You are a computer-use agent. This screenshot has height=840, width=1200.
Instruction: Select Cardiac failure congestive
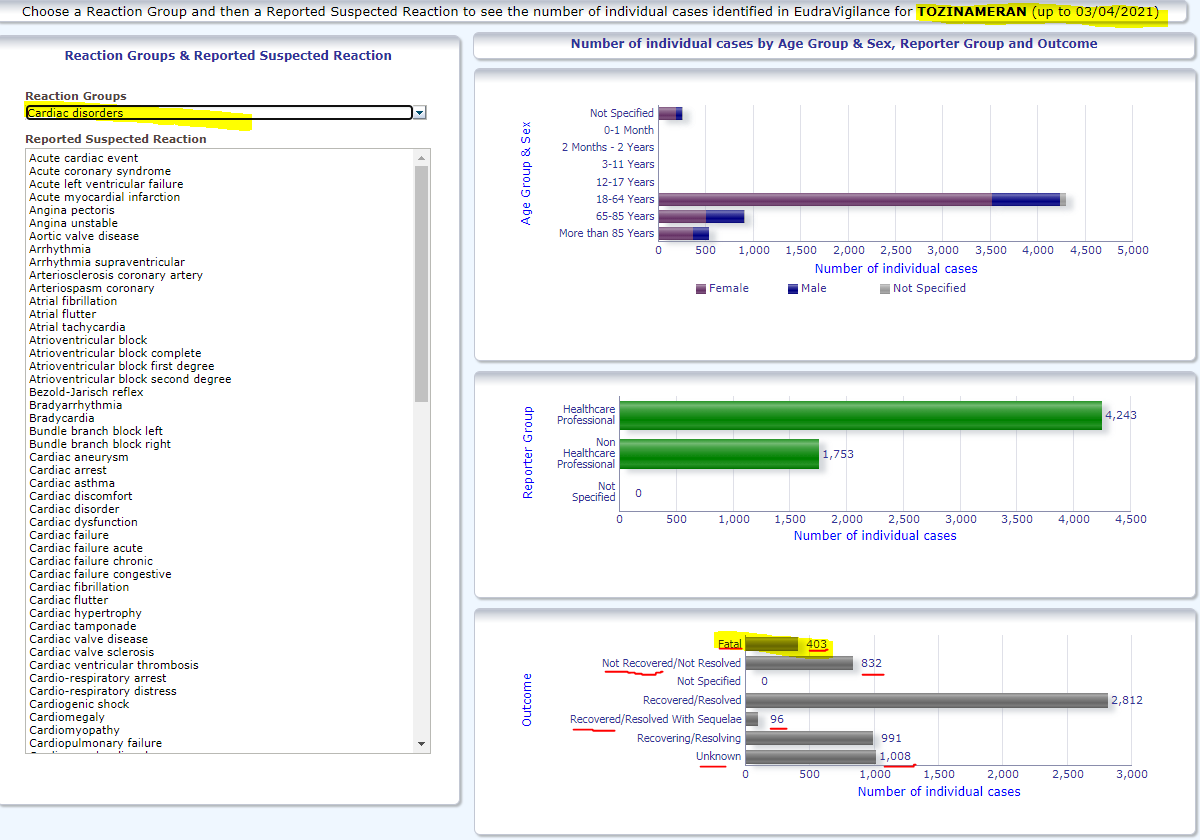coord(100,574)
